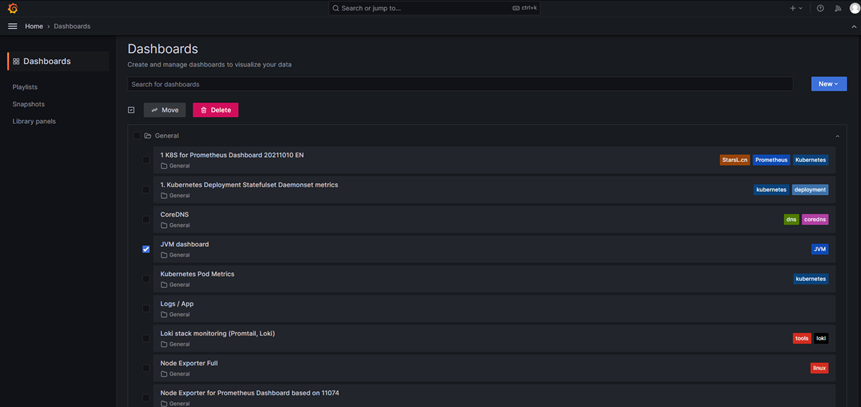
Task: Click the kubernetes tag beside the deployment tag
Action: (x=771, y=189)
